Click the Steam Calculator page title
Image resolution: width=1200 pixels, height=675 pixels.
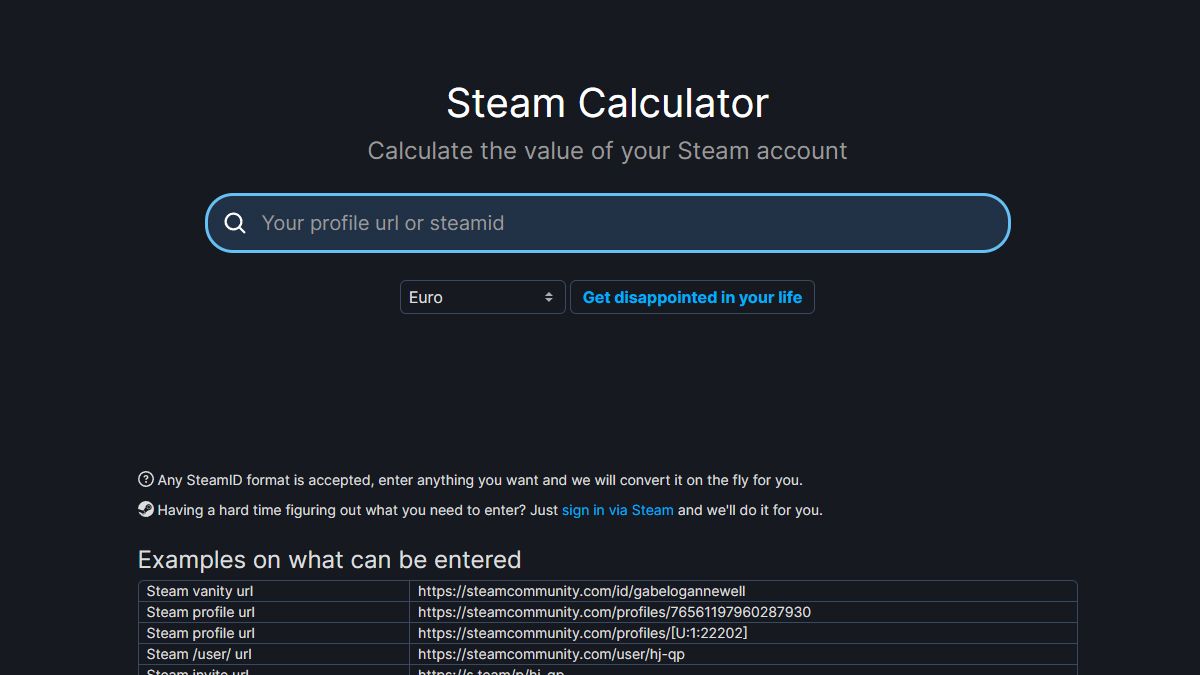tap(607, 103)
